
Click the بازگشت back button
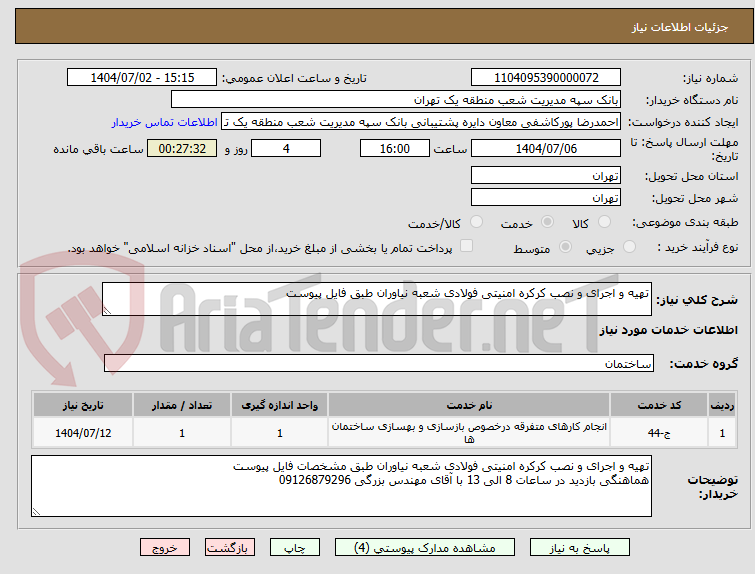(x=230, y=548)
